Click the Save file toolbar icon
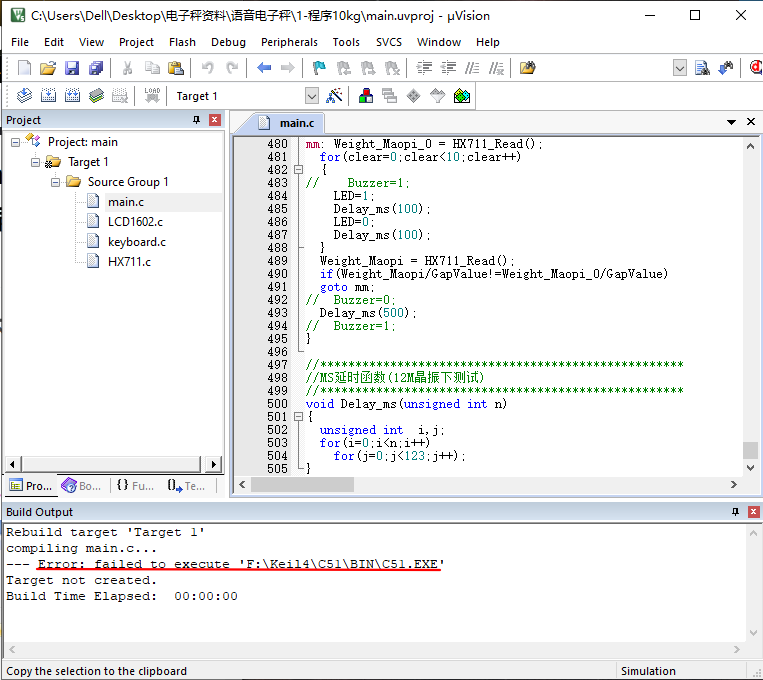 click(x=72, y=68)
